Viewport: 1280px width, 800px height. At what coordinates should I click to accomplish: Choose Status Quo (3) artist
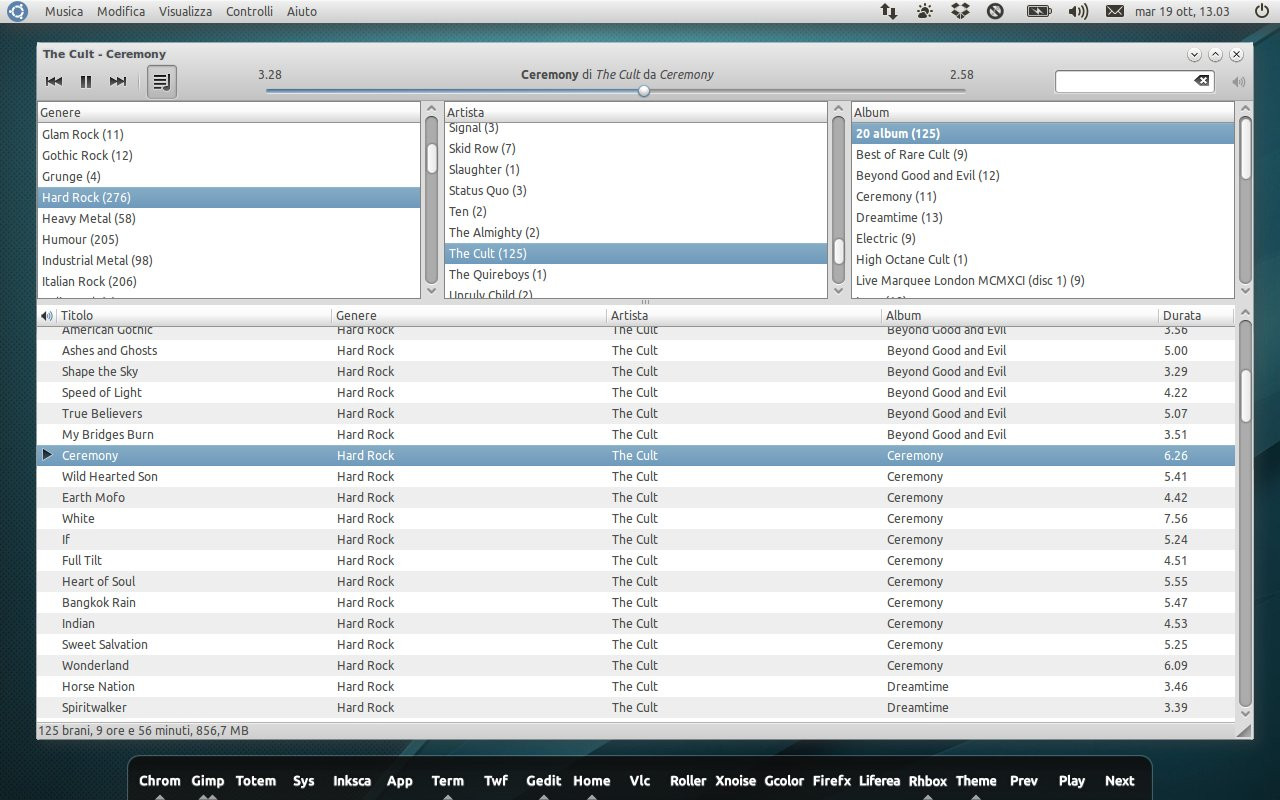tap(636, 190)
